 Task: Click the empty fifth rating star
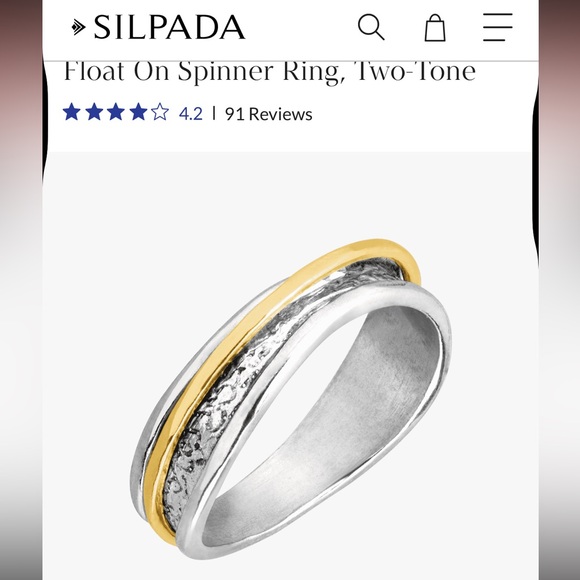tap(160, 112)
